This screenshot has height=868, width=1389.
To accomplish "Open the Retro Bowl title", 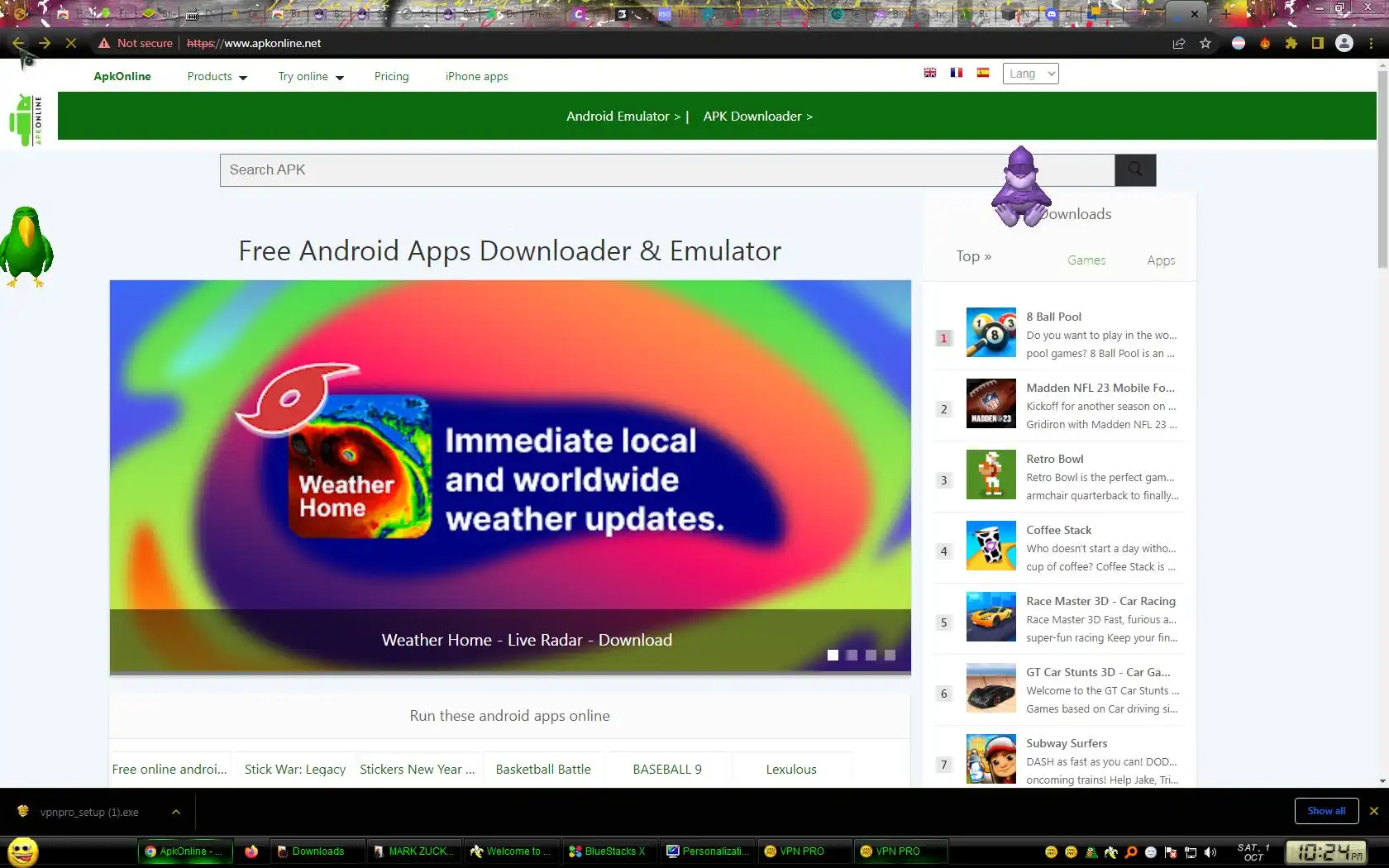I will pos(1054,459).
